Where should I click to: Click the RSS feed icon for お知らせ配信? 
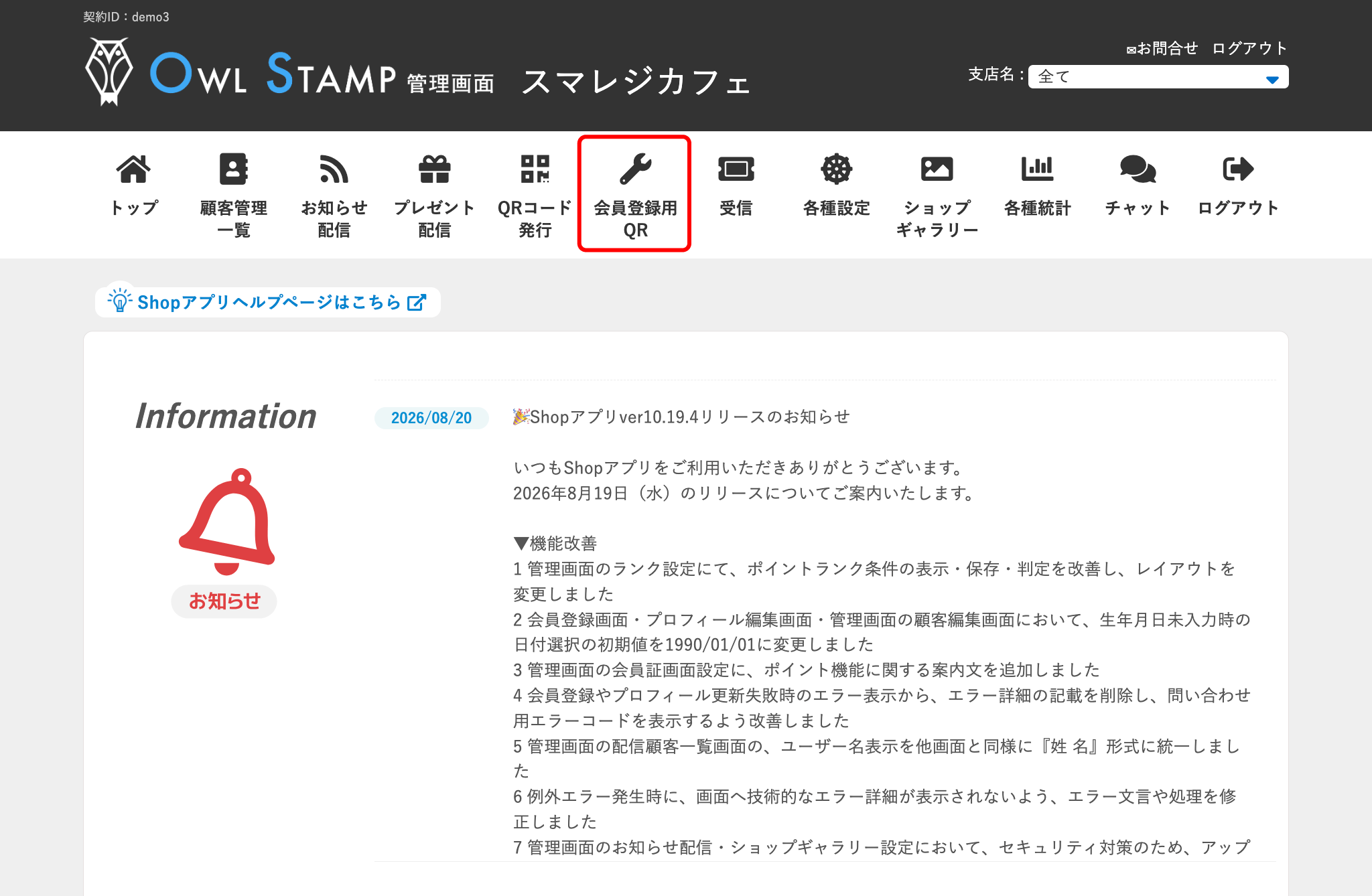coord(334,169)
